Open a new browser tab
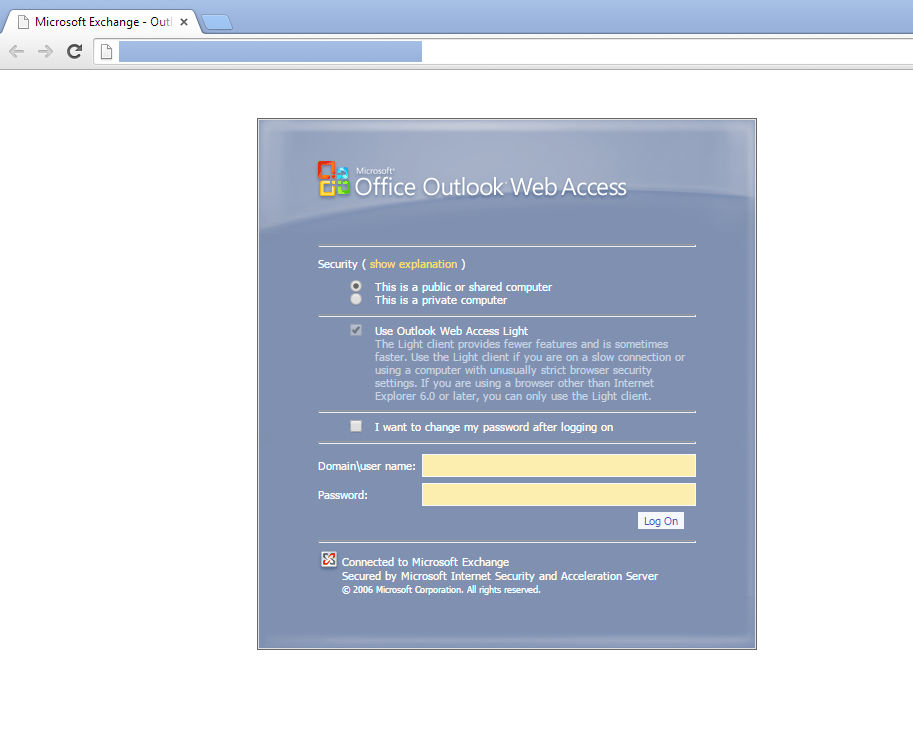Viewport: 913px width, 749px height. 217,22
